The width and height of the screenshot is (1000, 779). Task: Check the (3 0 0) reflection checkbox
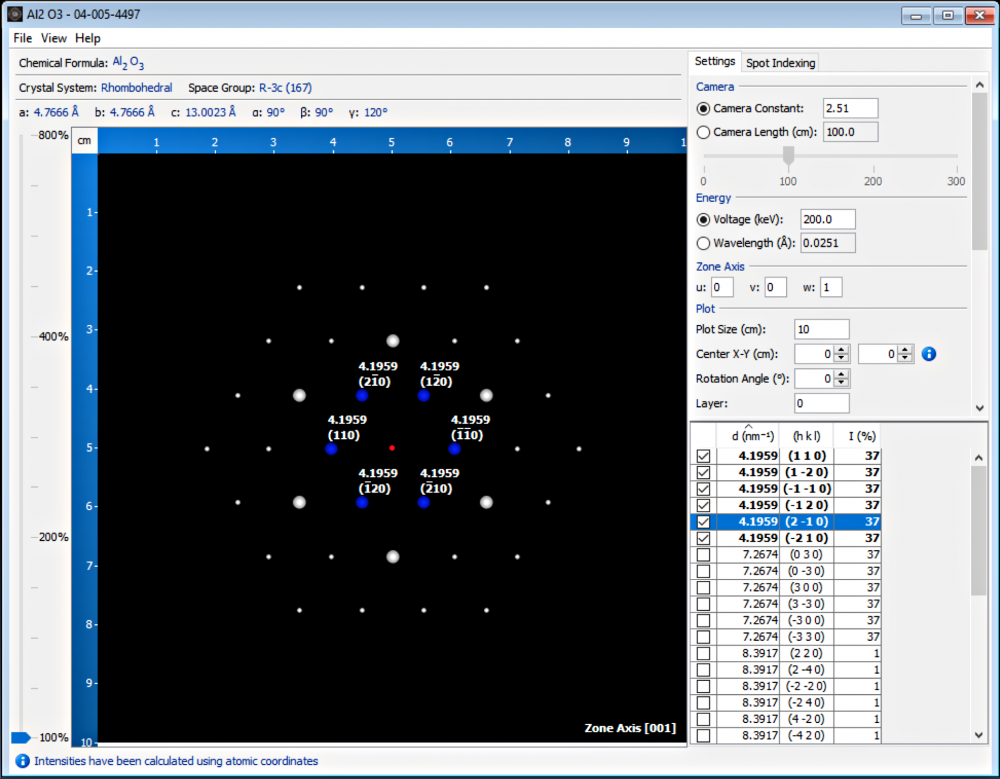[x=703, y=588]
